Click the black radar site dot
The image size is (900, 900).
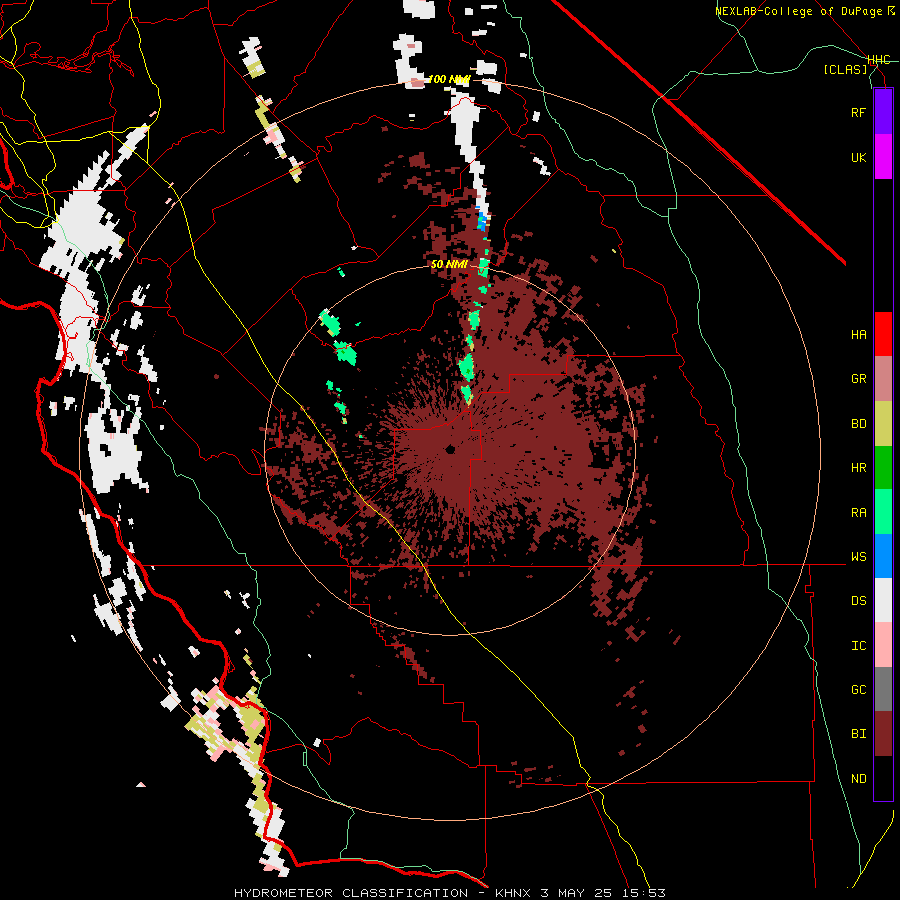[x=451, y=449]
